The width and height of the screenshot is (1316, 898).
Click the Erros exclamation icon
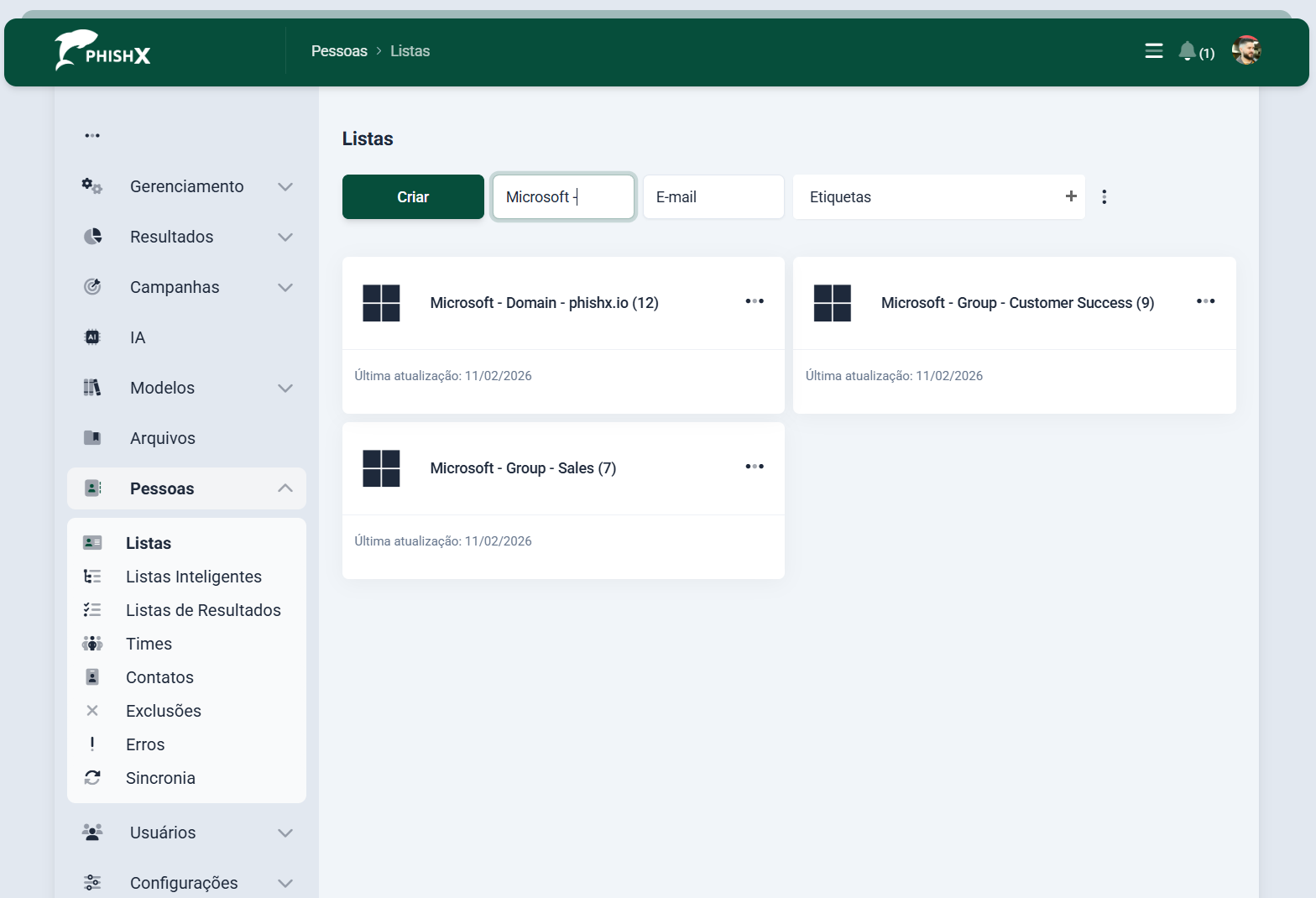(92, 744)
